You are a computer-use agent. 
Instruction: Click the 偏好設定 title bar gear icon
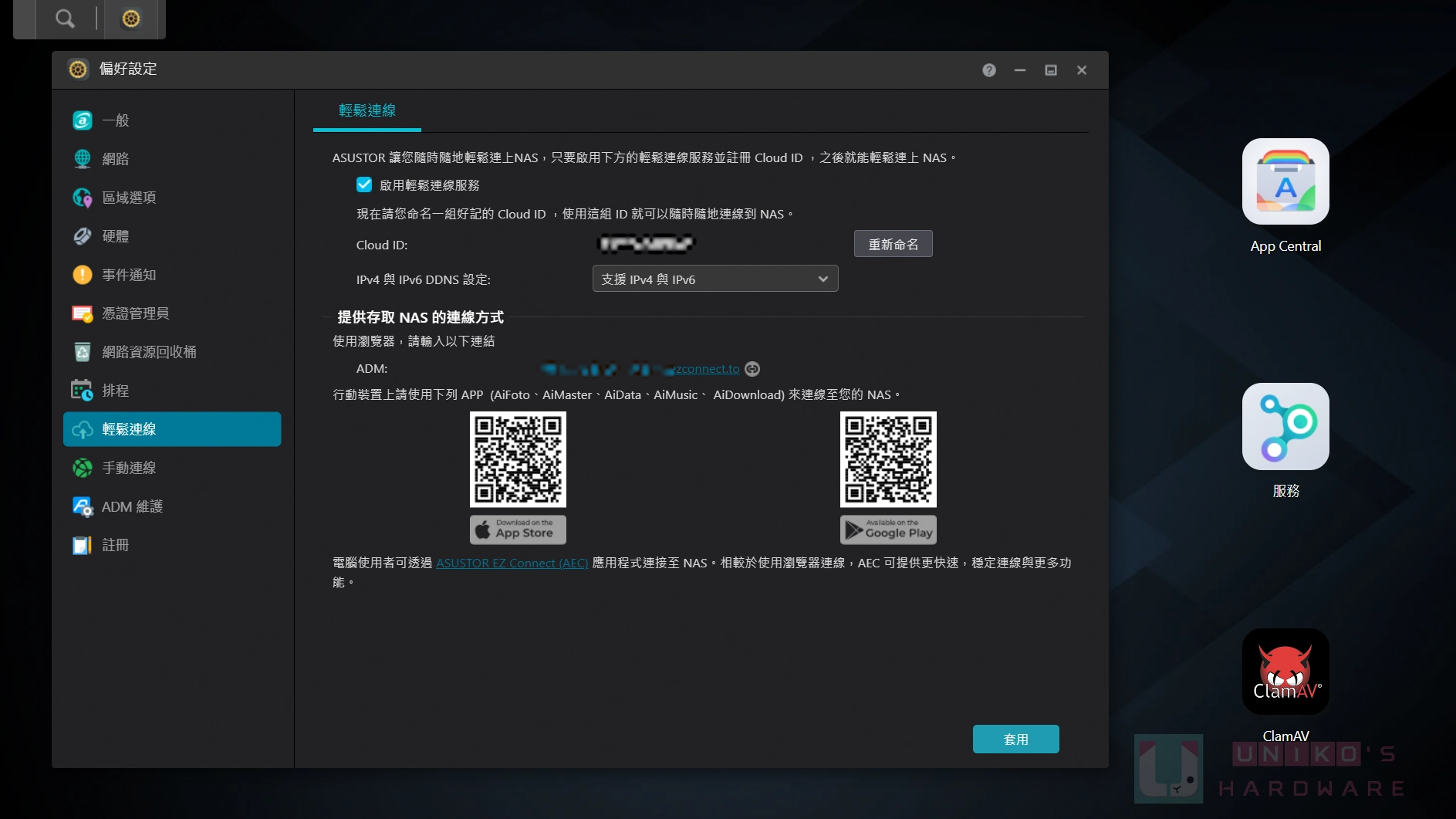point(78,69)
